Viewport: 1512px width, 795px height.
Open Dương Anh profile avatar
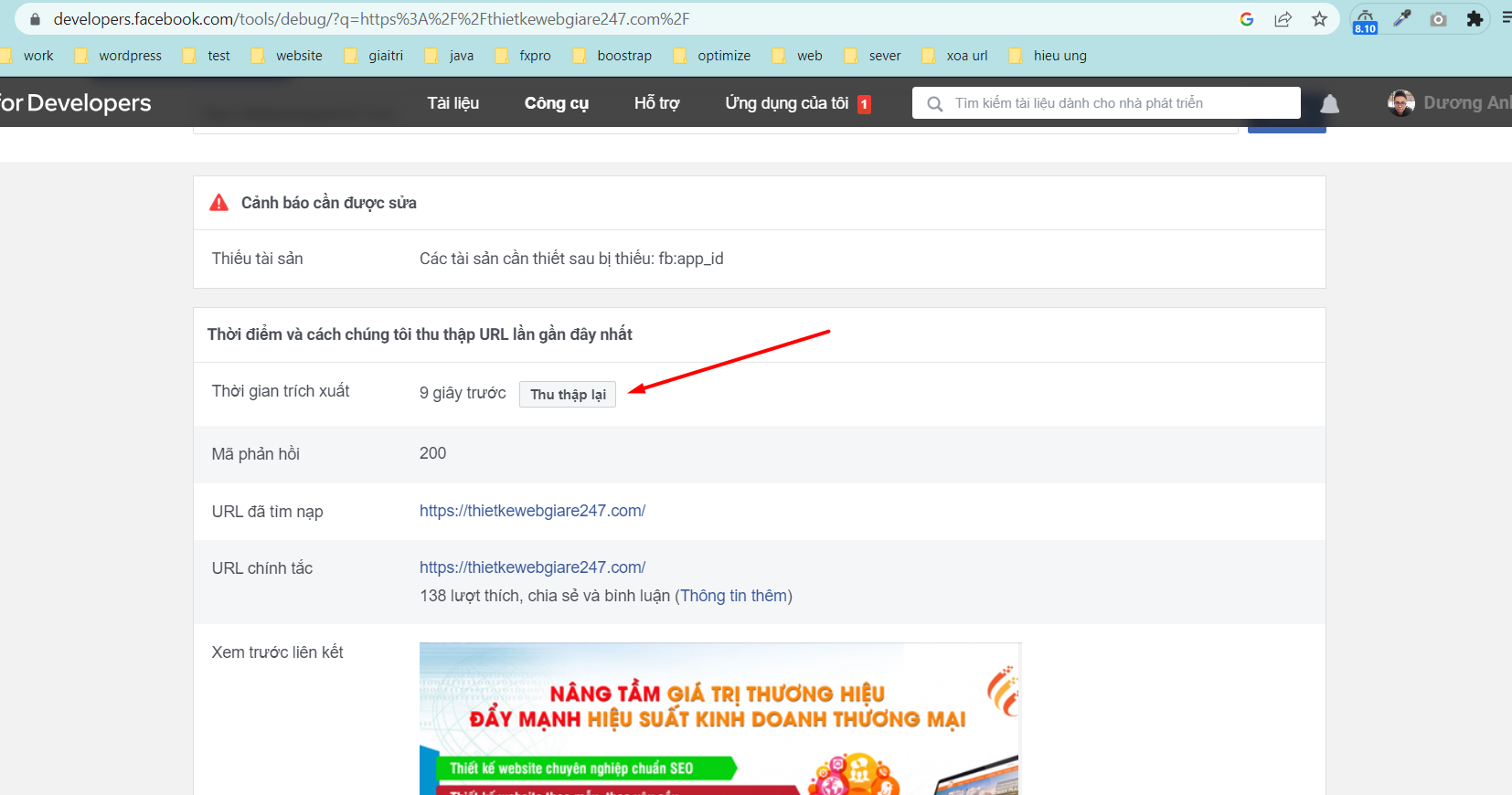click(x=1400, y=103)
